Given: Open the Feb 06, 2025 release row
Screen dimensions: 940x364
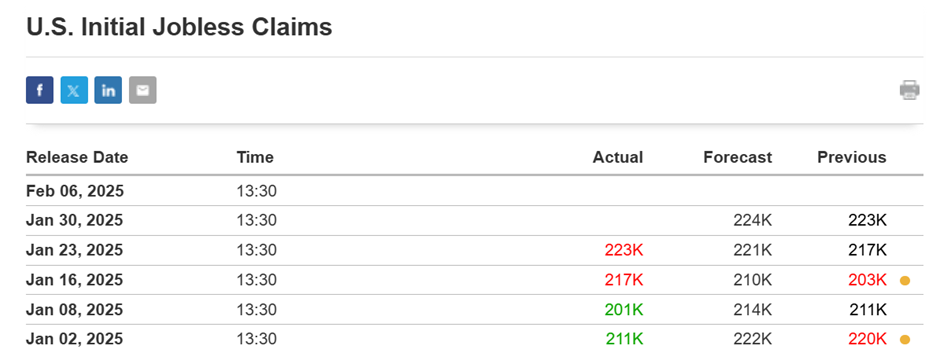Looking at the screenshot, I should click(474, 191).
